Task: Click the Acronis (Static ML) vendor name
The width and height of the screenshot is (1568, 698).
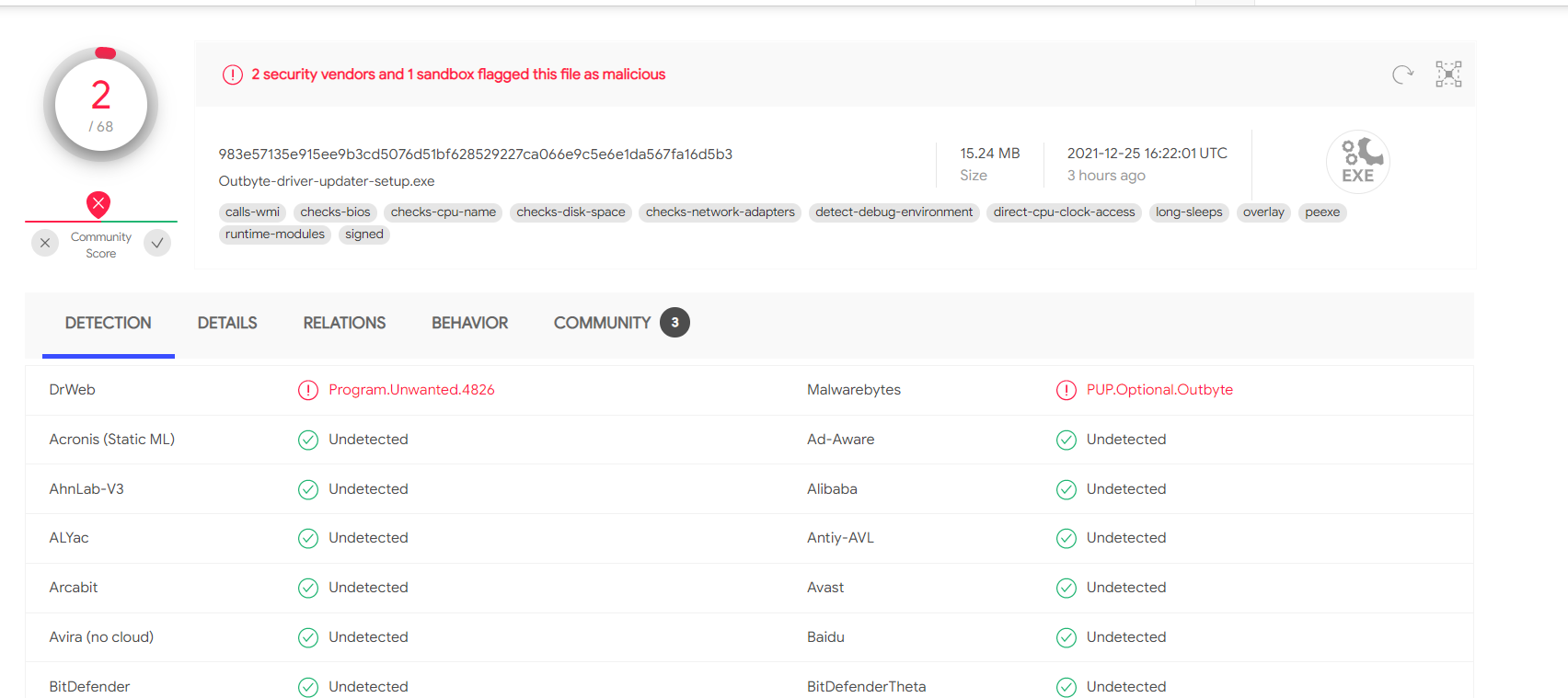Action: point(112,440)
